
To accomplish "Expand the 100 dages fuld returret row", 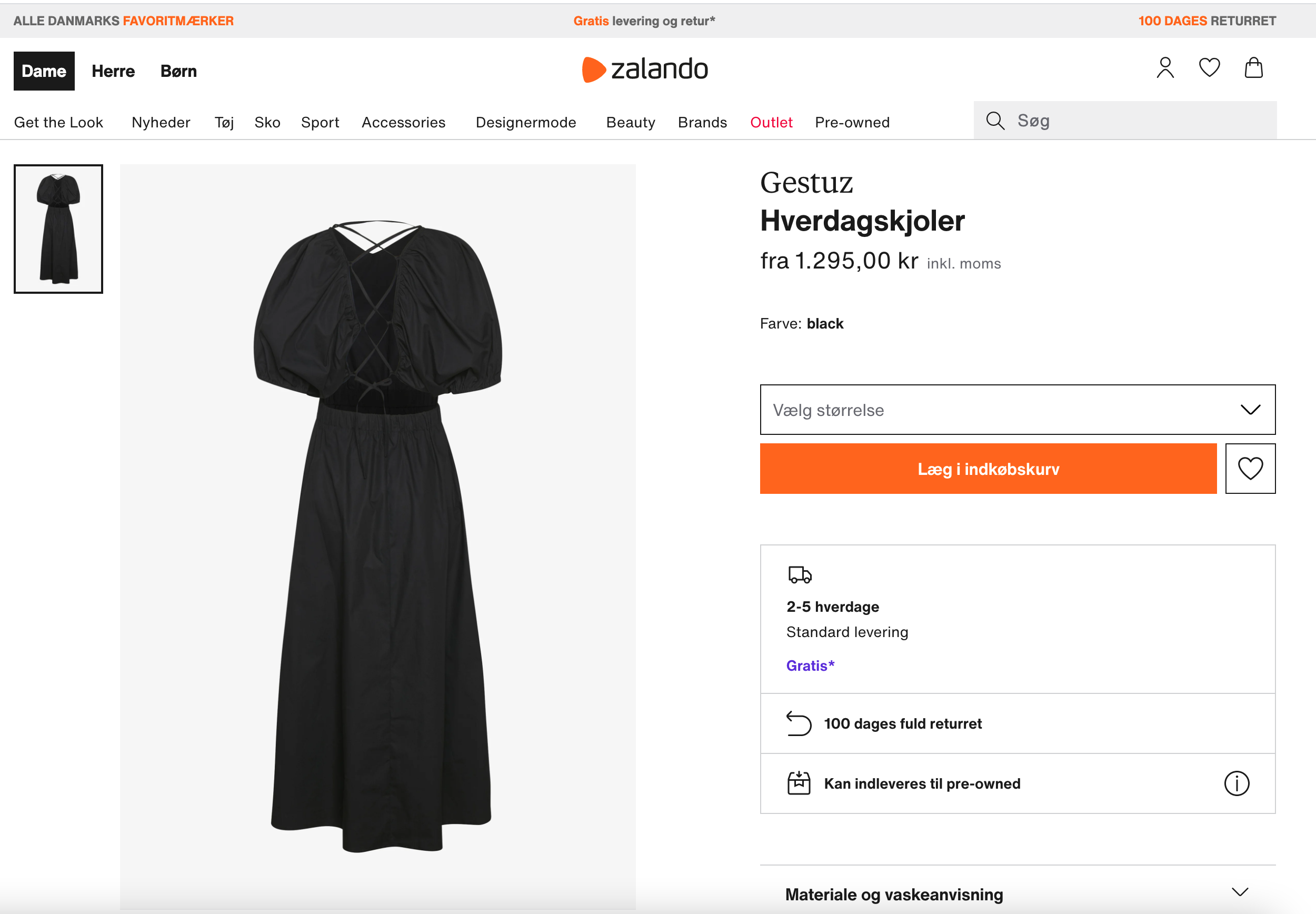I will [1017, 723].
